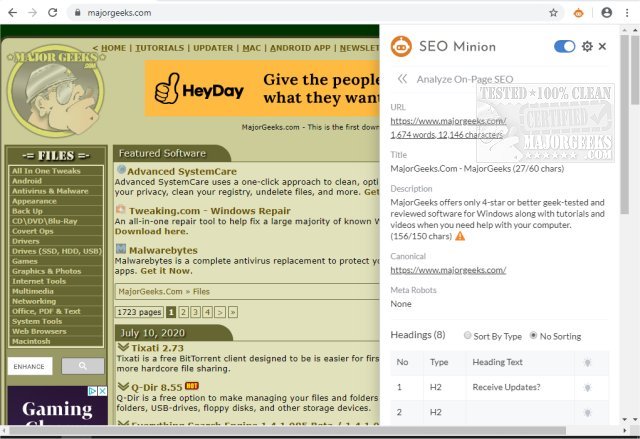Viewport: 640px width, 439px height.
Task: Close the SEO Minion panel
Action: click(602, 47)
